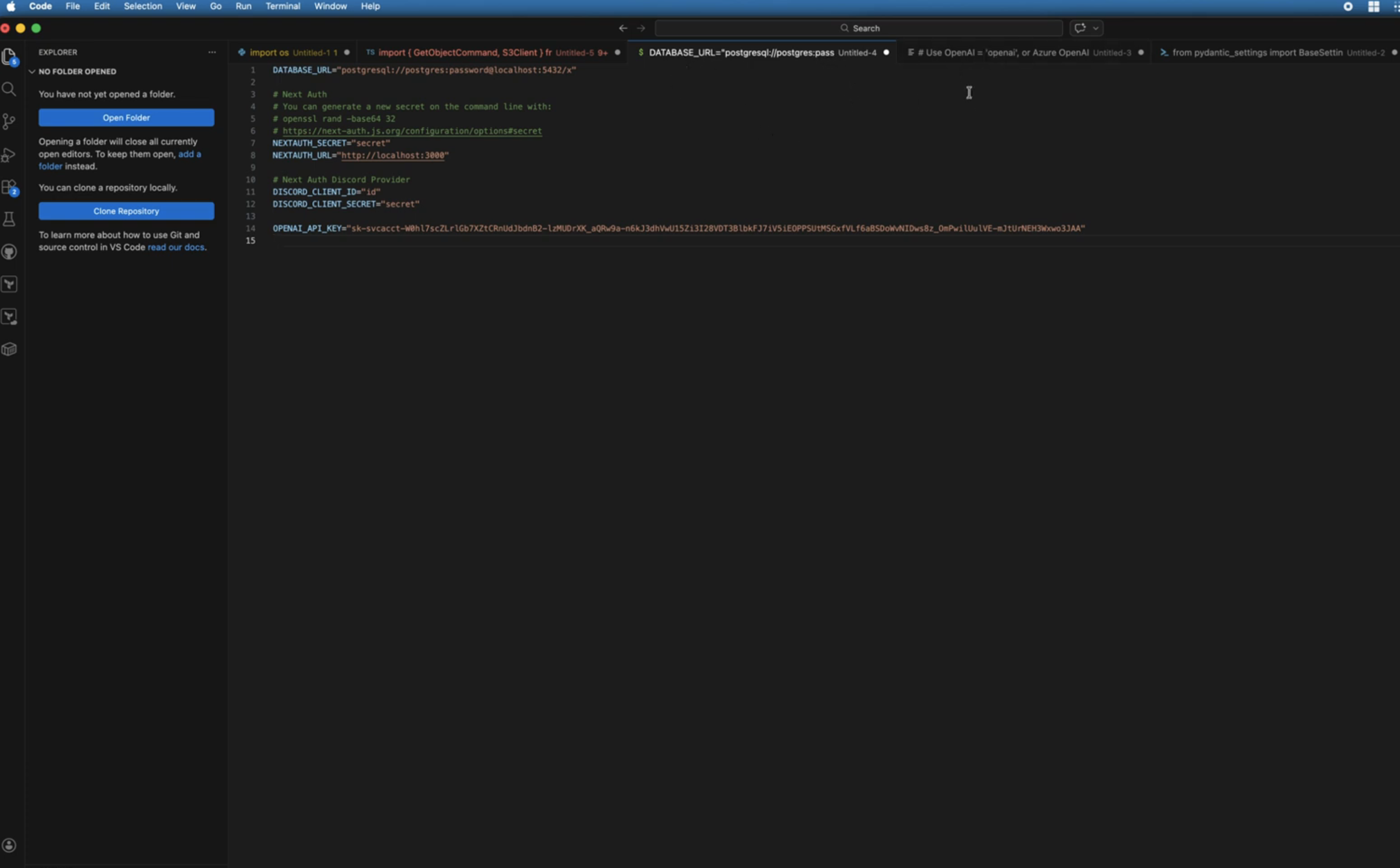Image resolution: width=1400 pixels, height=868 pixels.
Task: Open the GitHub view in activity bar
Action: tap(9, 252)
